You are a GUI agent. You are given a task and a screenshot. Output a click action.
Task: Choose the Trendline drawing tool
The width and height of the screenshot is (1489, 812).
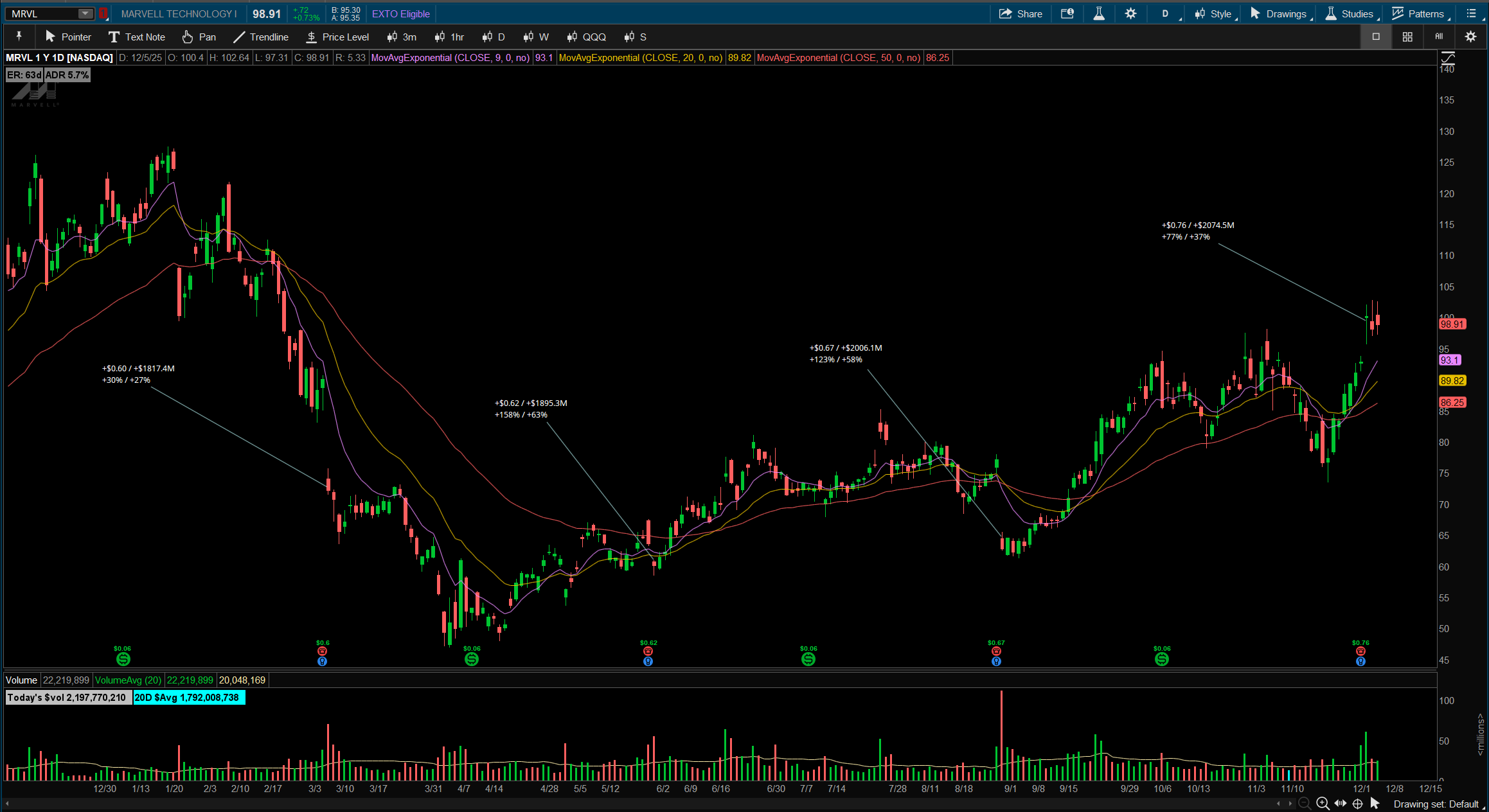(261, 37)
